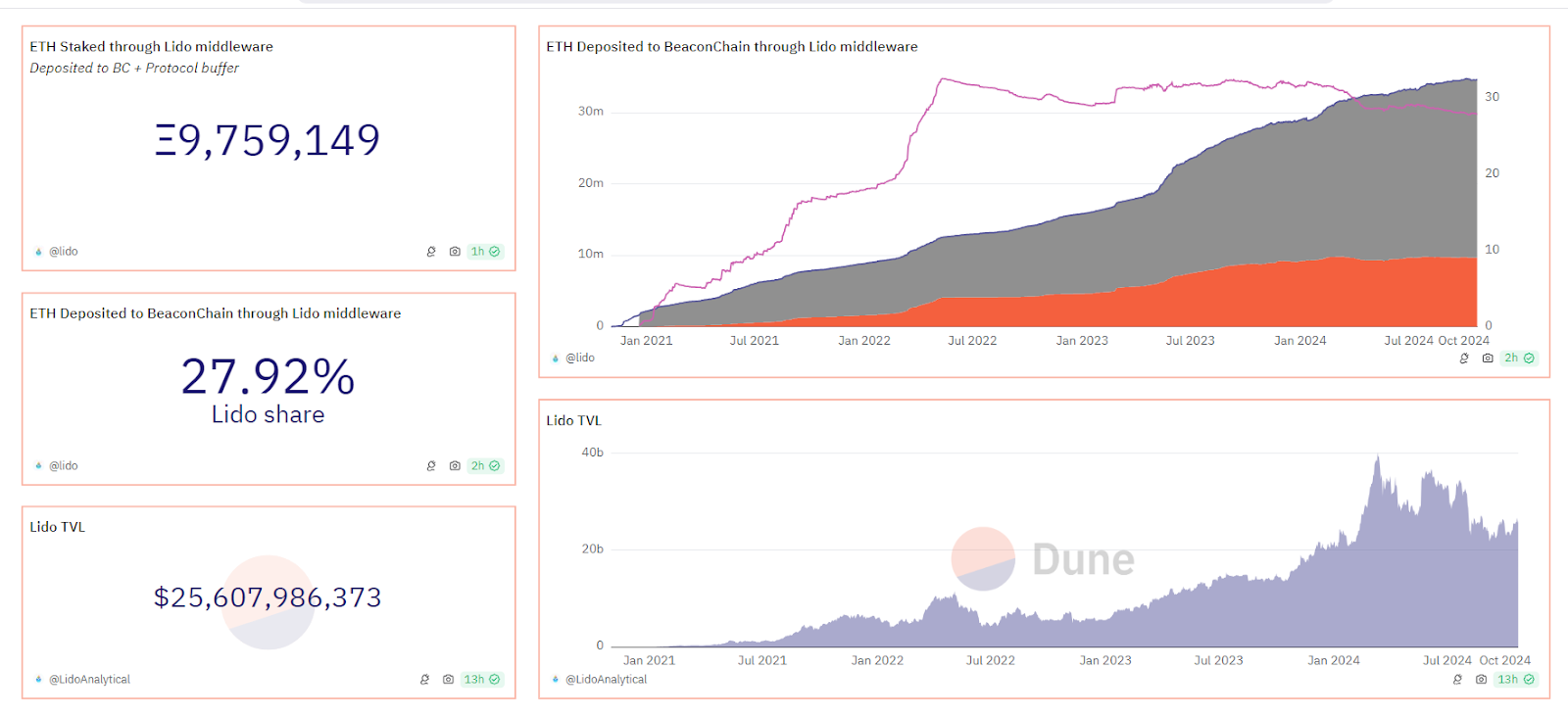Open @LidoAnalytical link in Lido TVL counter panel

[x=89, y=680]
